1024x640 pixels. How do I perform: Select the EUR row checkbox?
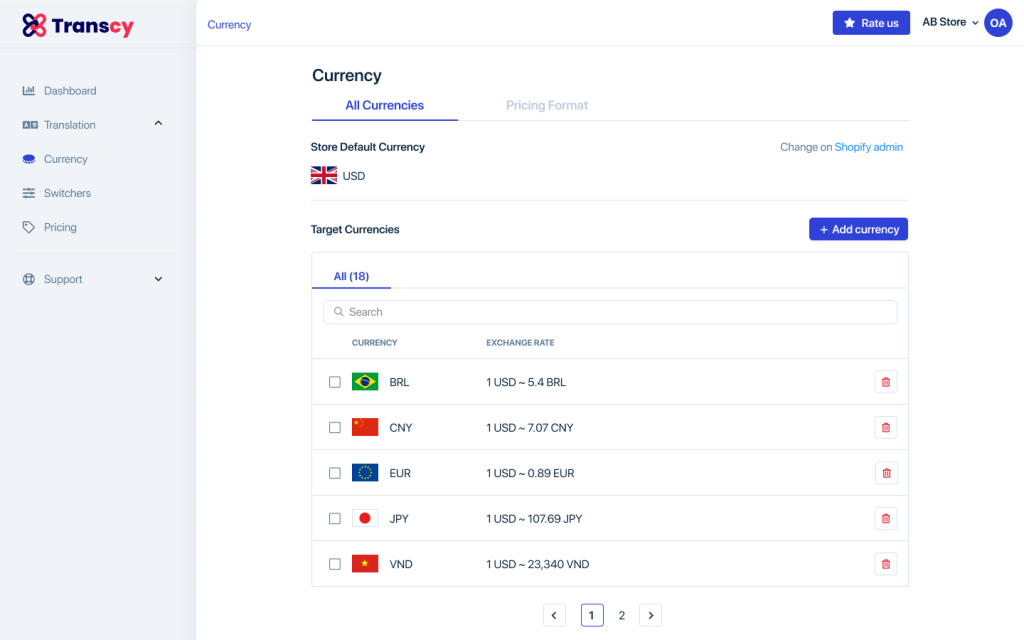pyautogui.click(x=335, y=472)
